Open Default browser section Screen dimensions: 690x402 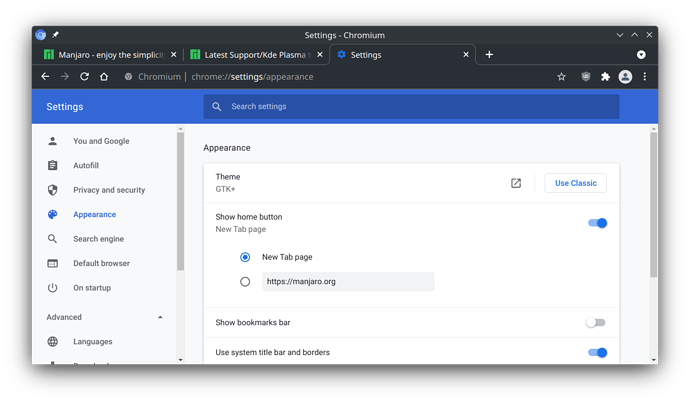click(x=102, y=263)
